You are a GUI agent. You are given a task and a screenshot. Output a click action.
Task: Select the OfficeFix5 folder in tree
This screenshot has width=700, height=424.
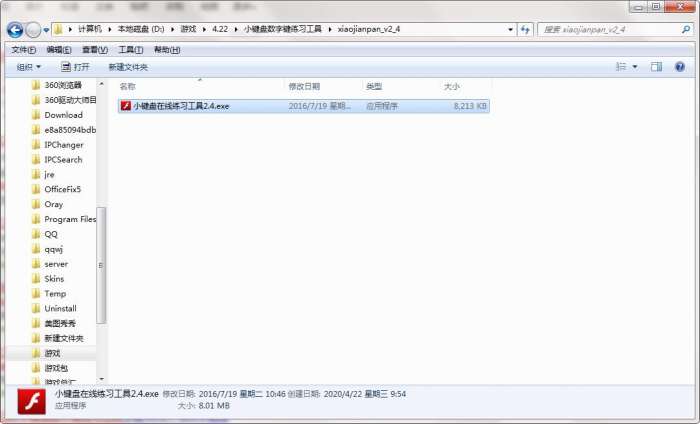click(x=62, y=189)
